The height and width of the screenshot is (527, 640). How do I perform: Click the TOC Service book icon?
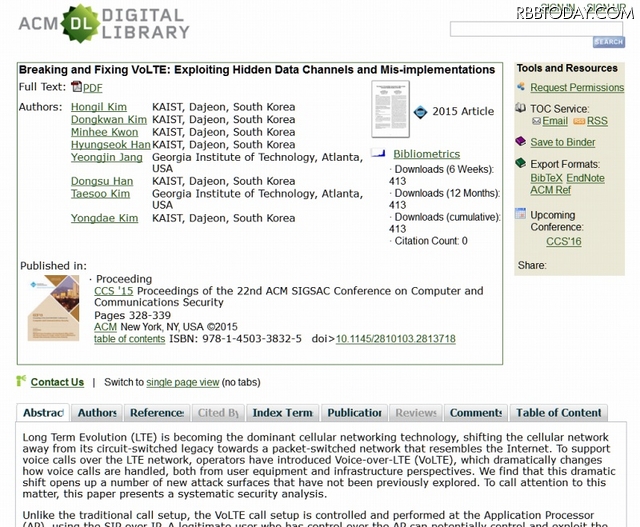click(x=520, y=108)
